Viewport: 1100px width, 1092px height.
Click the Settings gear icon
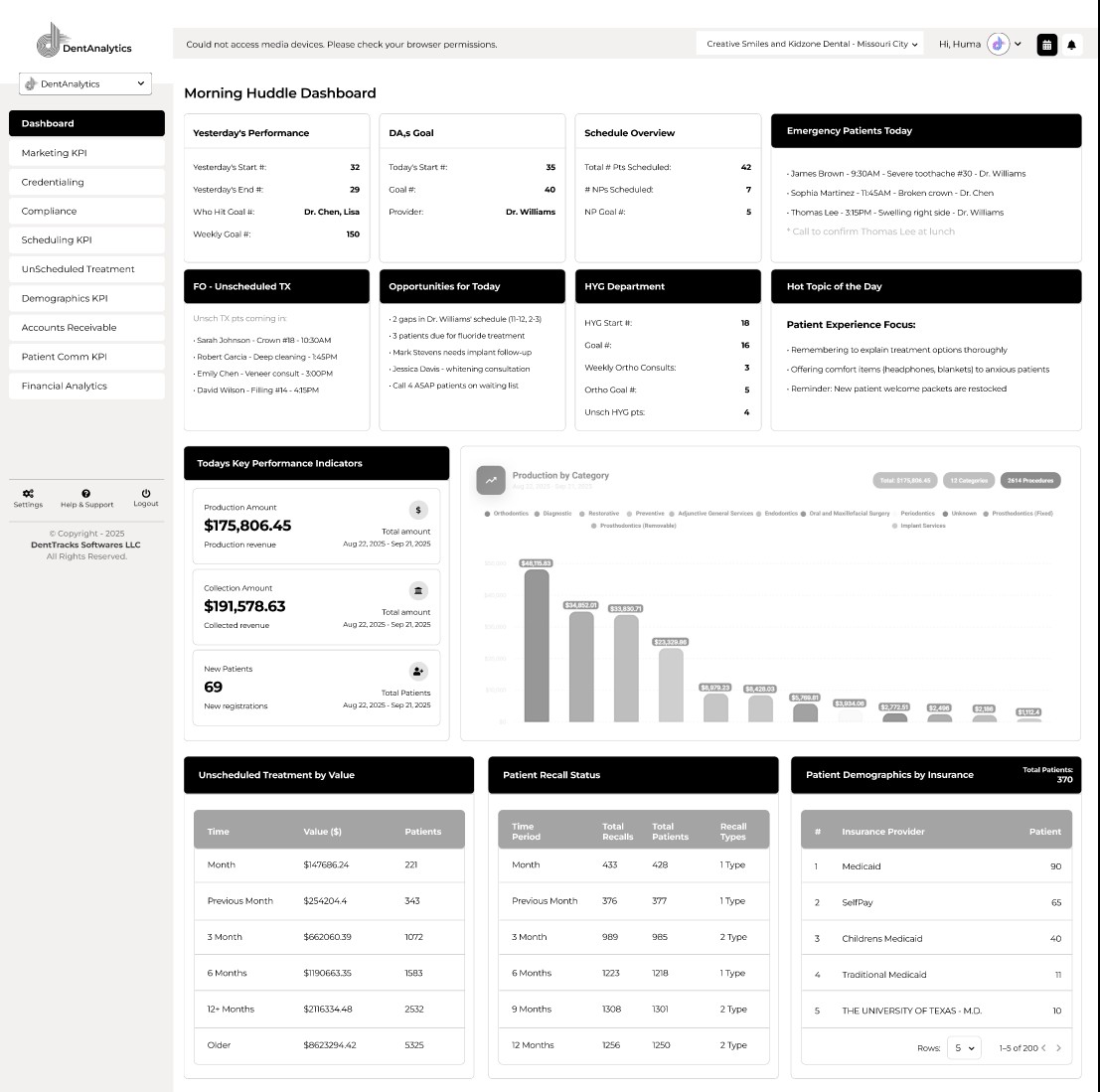(x=28, y=493)
